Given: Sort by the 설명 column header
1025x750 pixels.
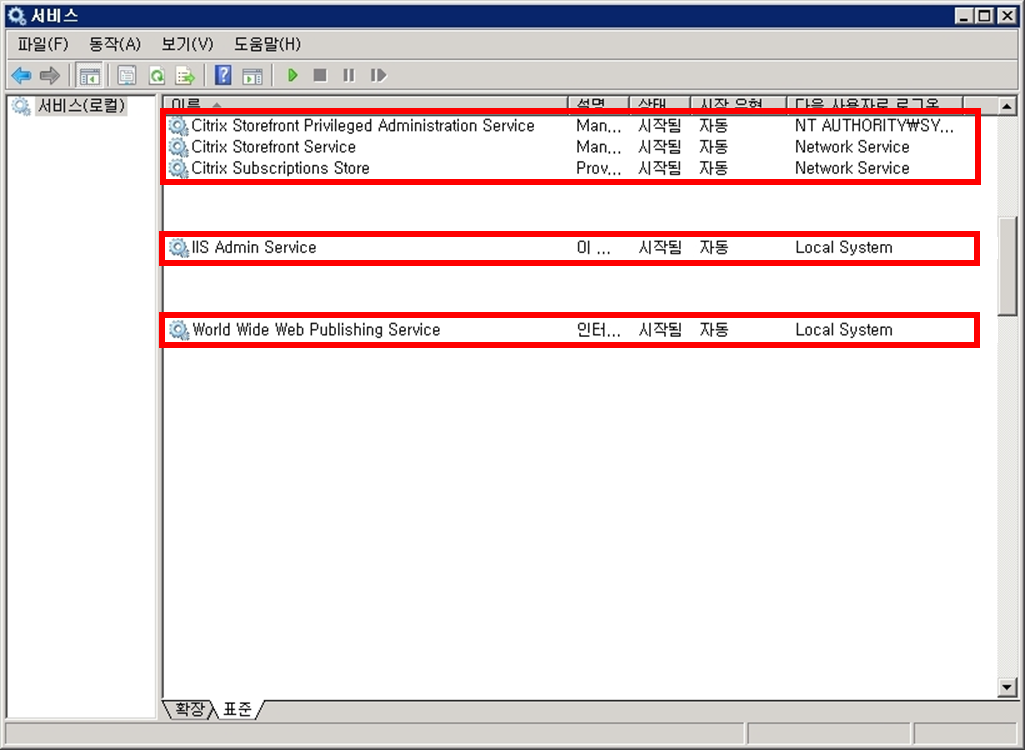Looking at the screenshot, I should 599,103.
